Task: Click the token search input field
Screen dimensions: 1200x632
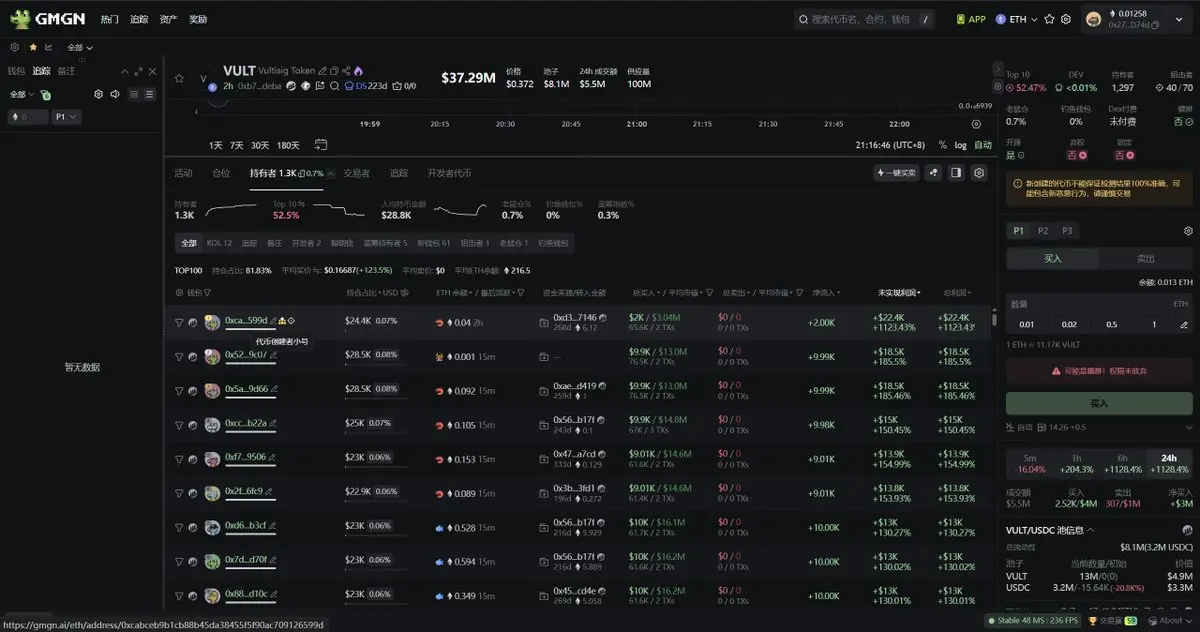Action: coord(865,19)
